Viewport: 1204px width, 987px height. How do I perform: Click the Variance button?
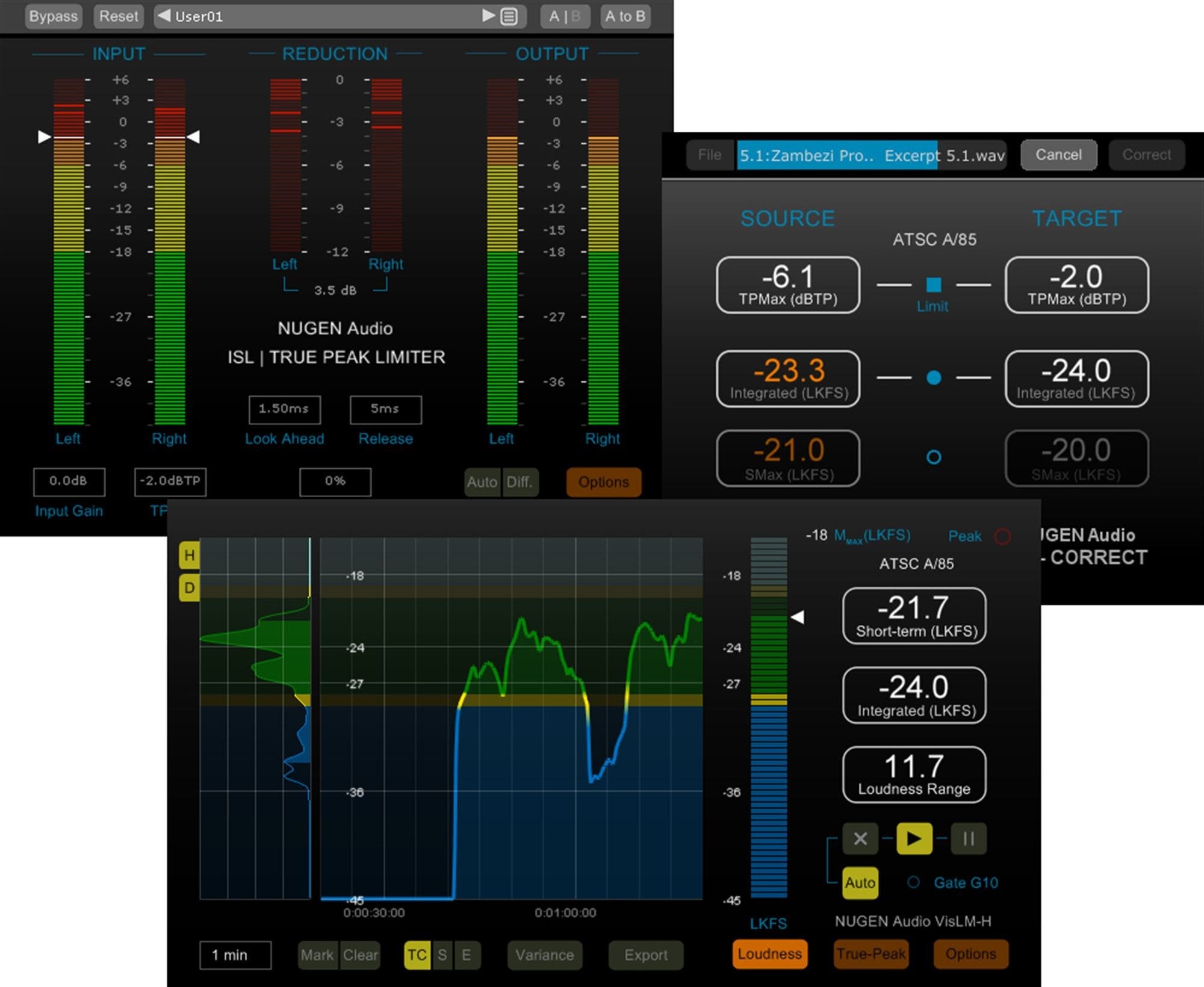(x=545, y=955)
